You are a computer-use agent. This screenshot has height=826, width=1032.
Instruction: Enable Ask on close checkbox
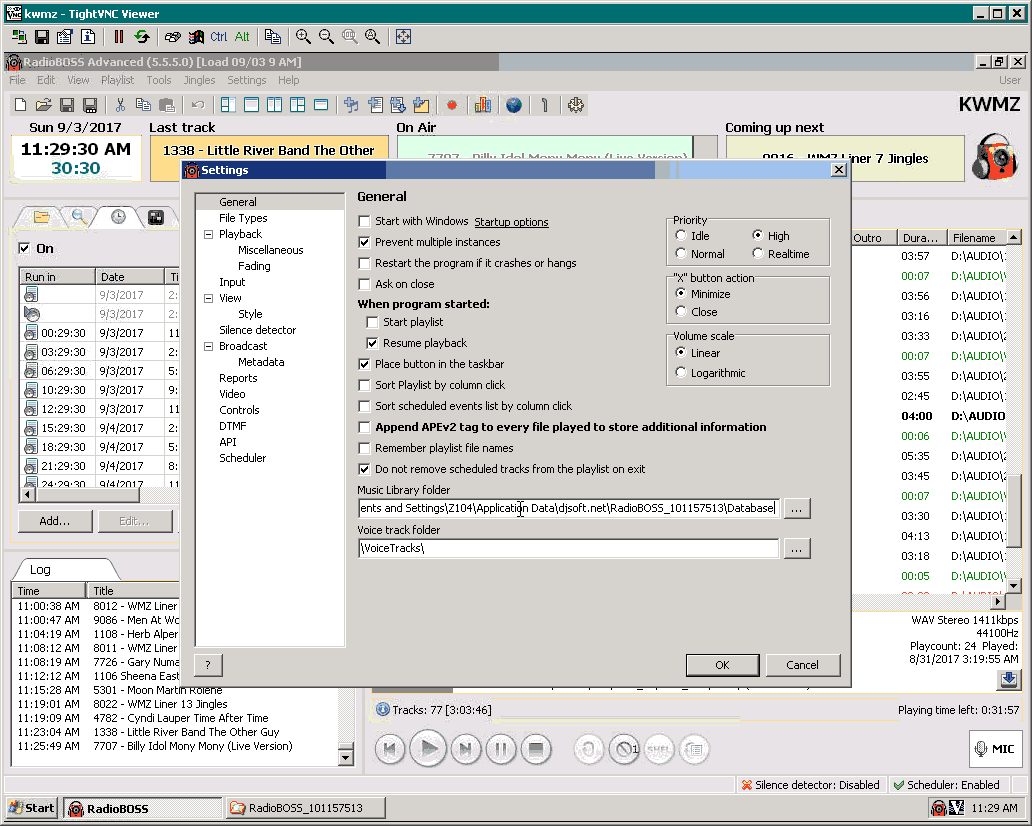point(364,284)
